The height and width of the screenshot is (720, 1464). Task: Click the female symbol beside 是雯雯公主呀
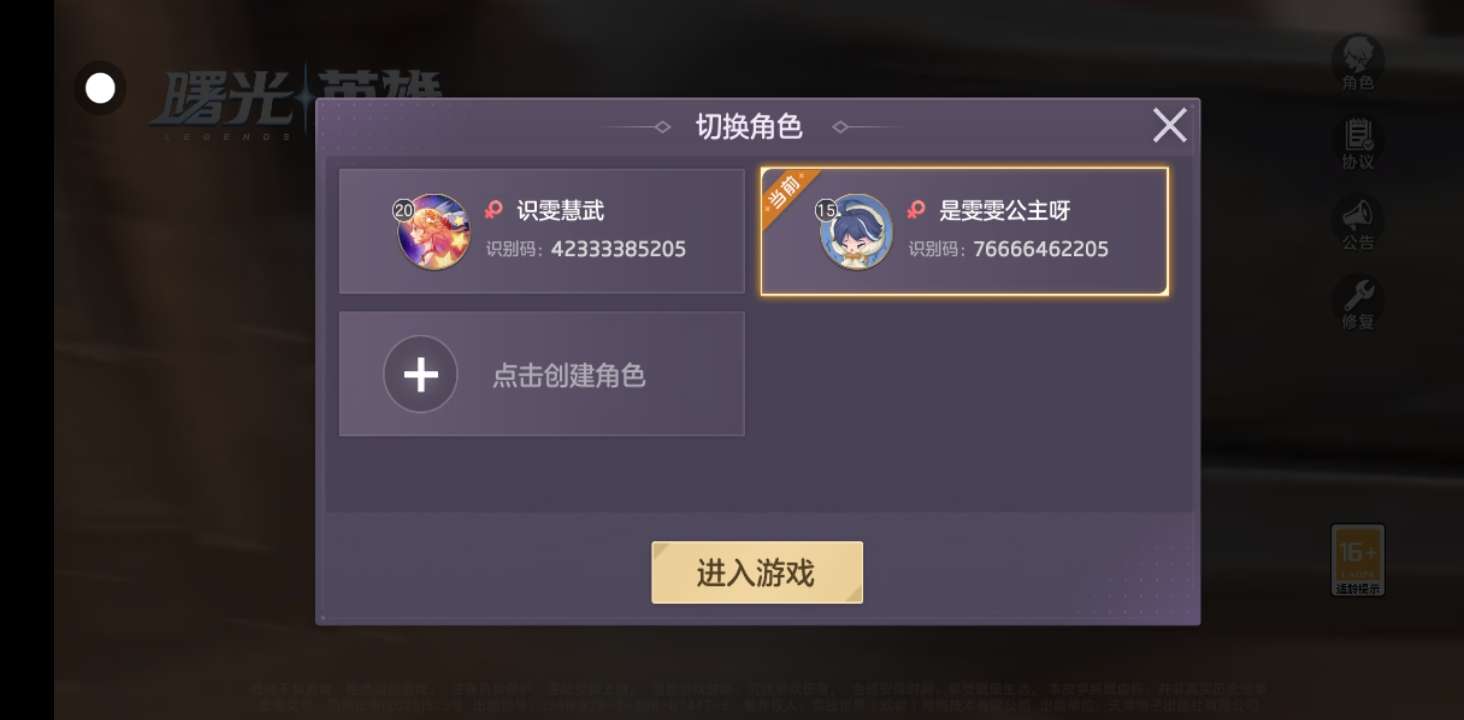click(916, 210)
